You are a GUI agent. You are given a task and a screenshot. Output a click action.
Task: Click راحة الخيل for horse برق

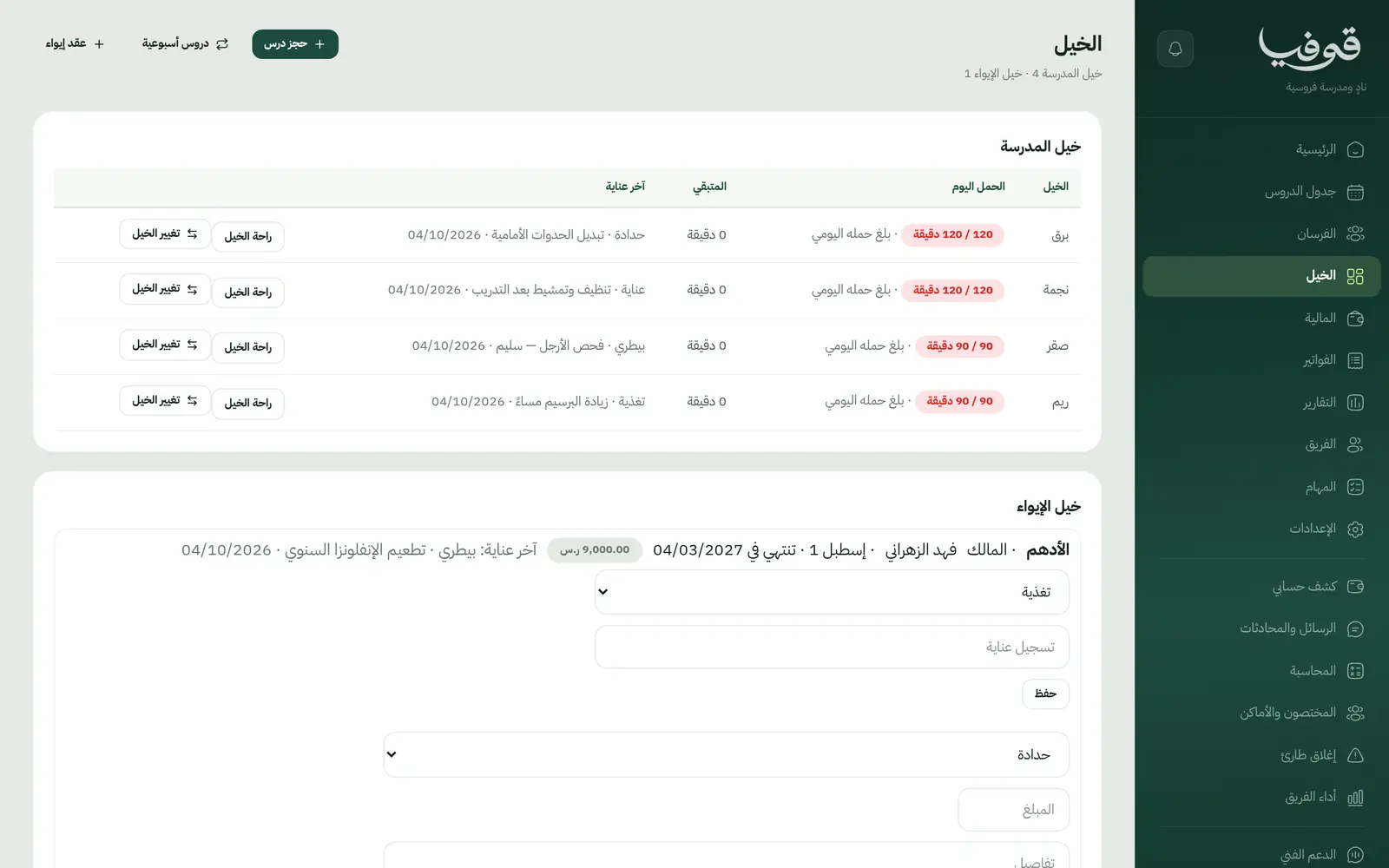pyautogui.click(x=248, y=236)
